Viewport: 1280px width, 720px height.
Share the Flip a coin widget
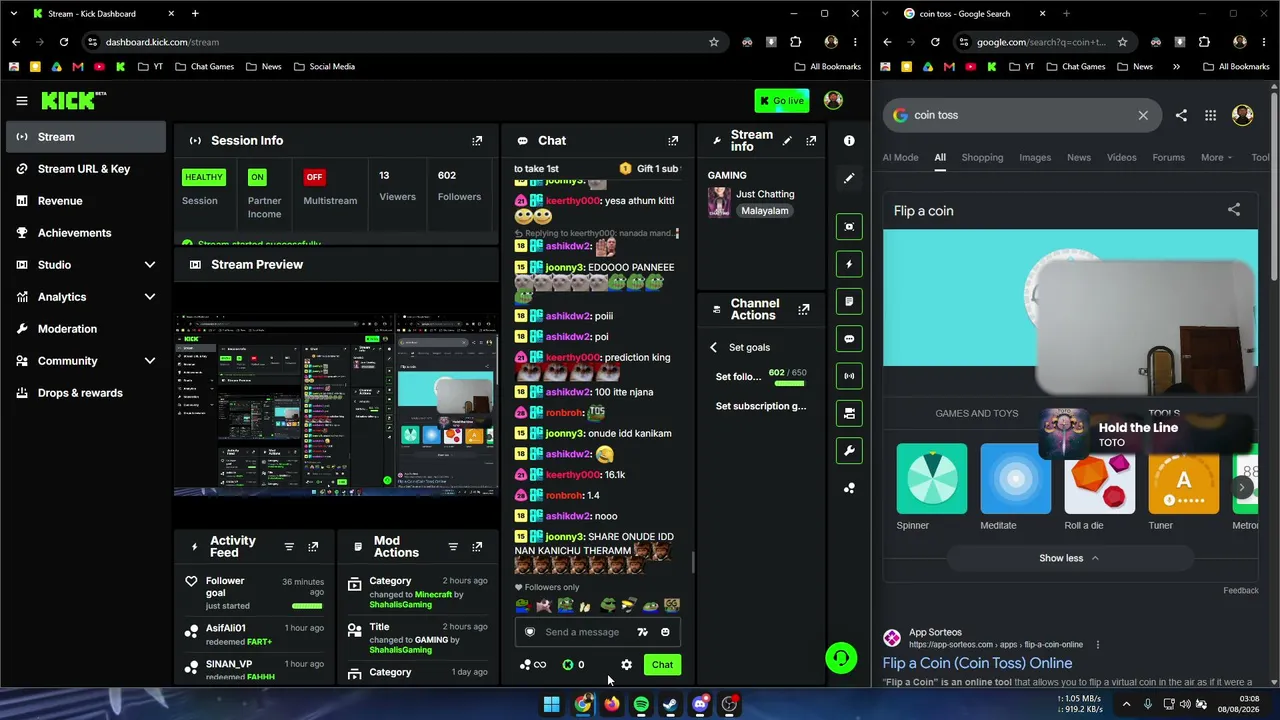click(1234, 210)
